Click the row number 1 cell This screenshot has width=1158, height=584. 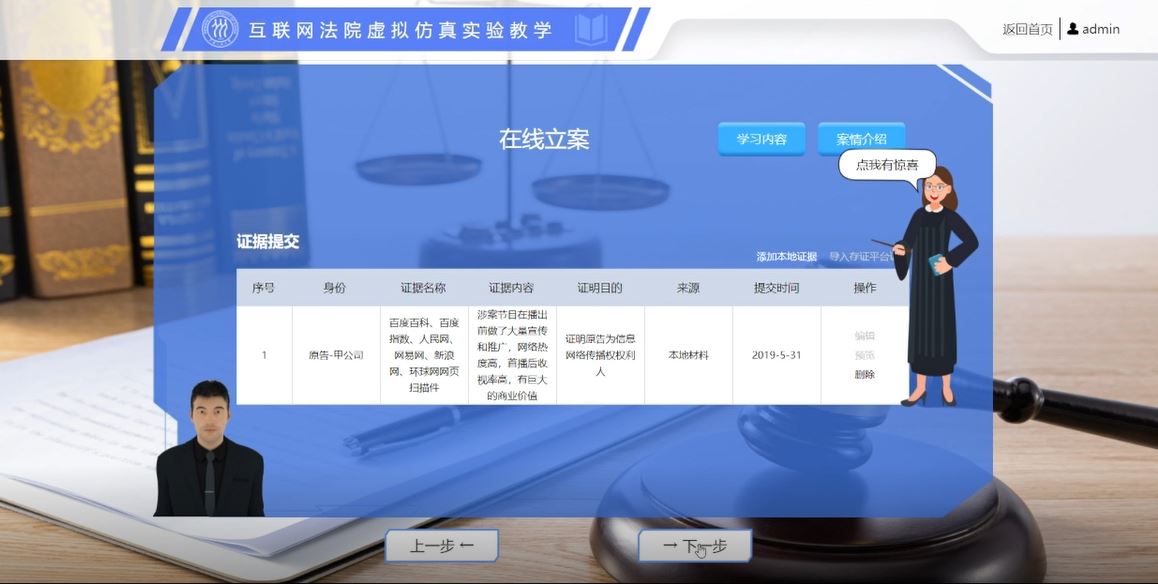point(264,355)
